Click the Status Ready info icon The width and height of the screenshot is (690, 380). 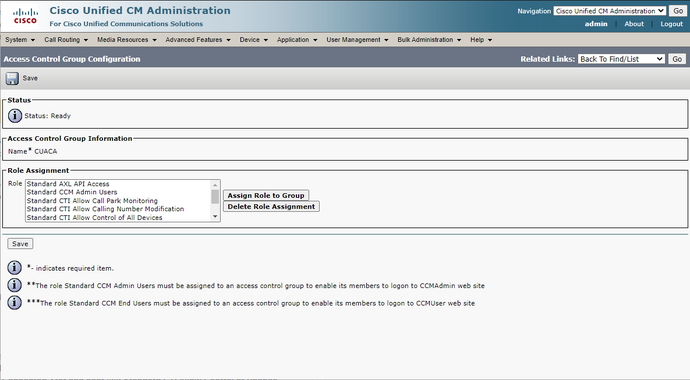coord(15,116)
